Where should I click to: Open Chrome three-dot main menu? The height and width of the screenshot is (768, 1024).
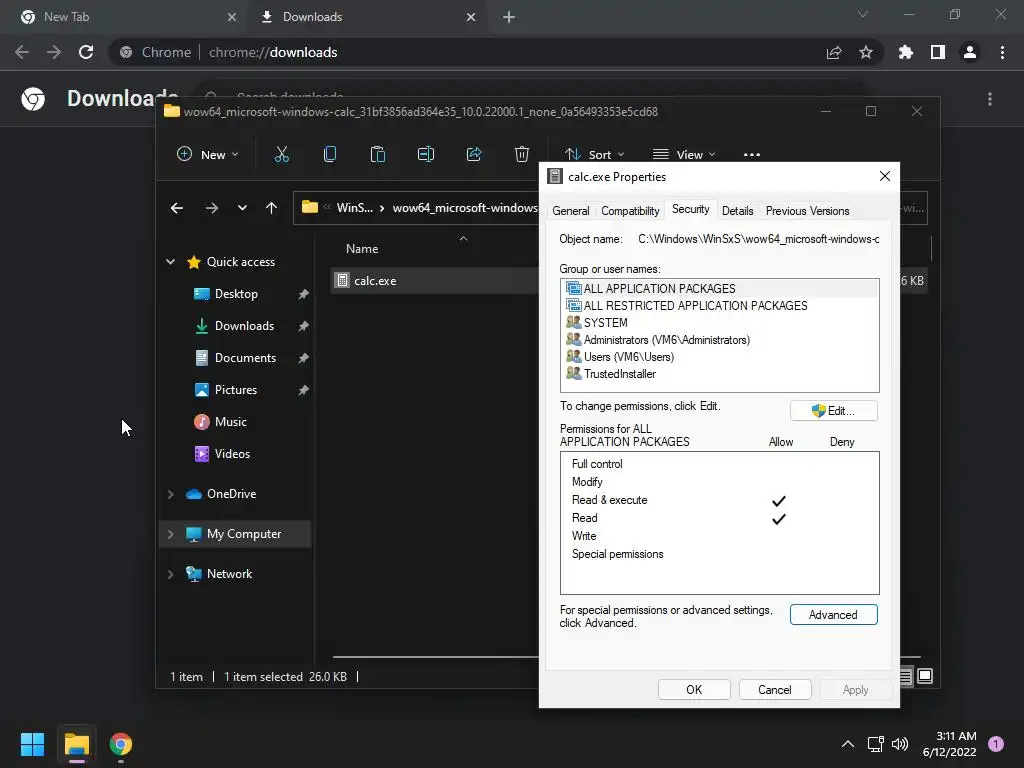1002,52
